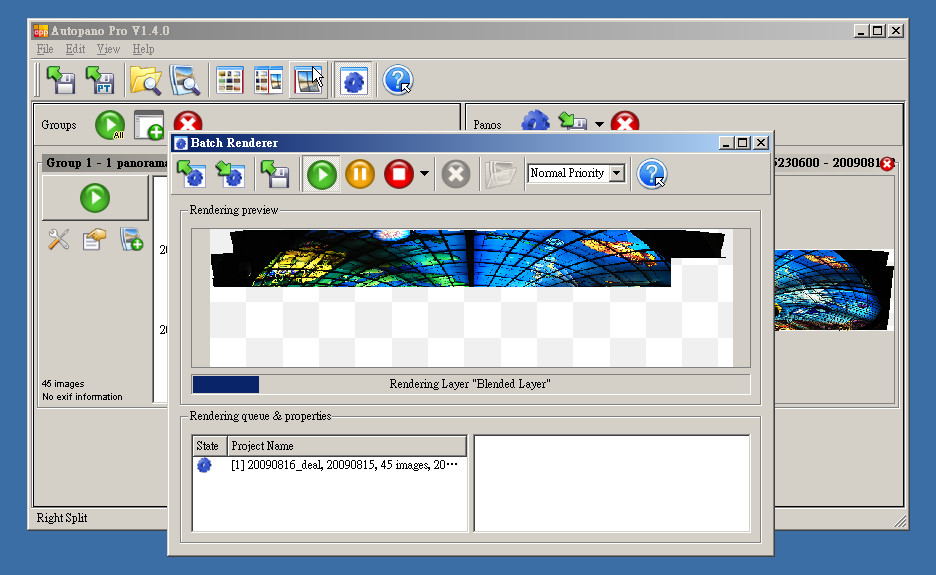
Task: Click the job state gear icon in queue
Action: [204, 465]
